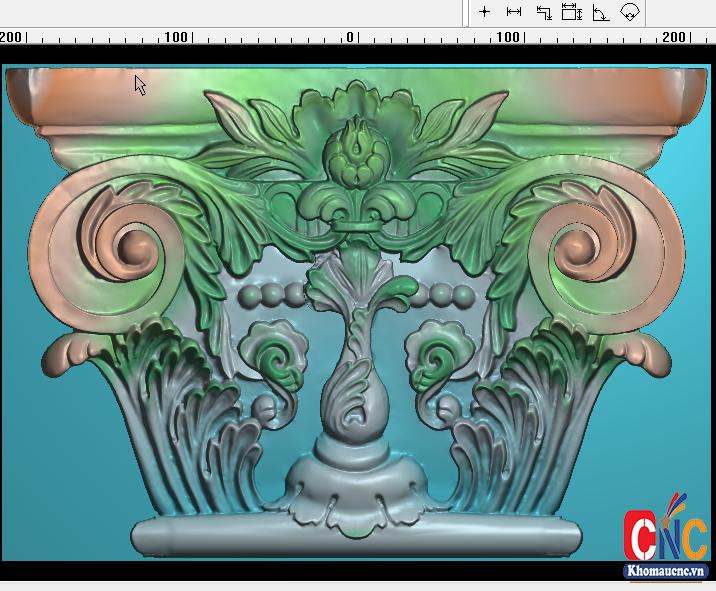Click the 0 mark on the horizontal ruler
Viewport: 716px width, 591px height.
pos(350,37)
